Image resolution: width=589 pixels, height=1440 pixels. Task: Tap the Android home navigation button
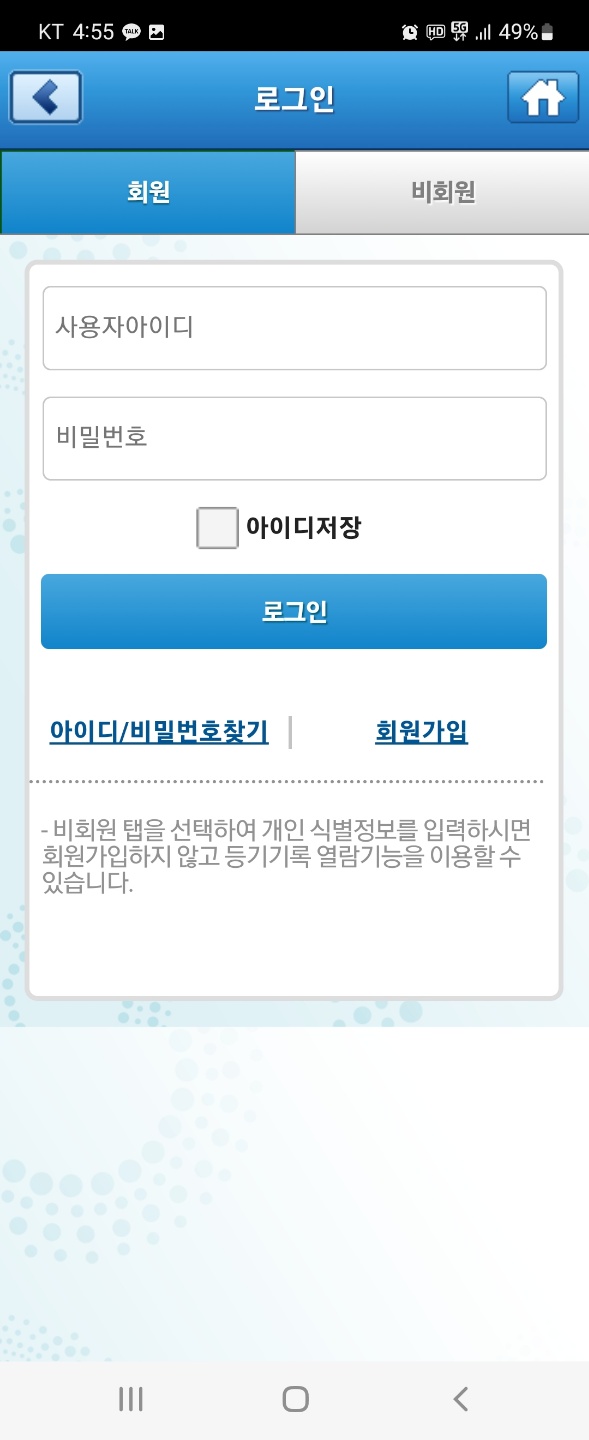(295, 1399)
